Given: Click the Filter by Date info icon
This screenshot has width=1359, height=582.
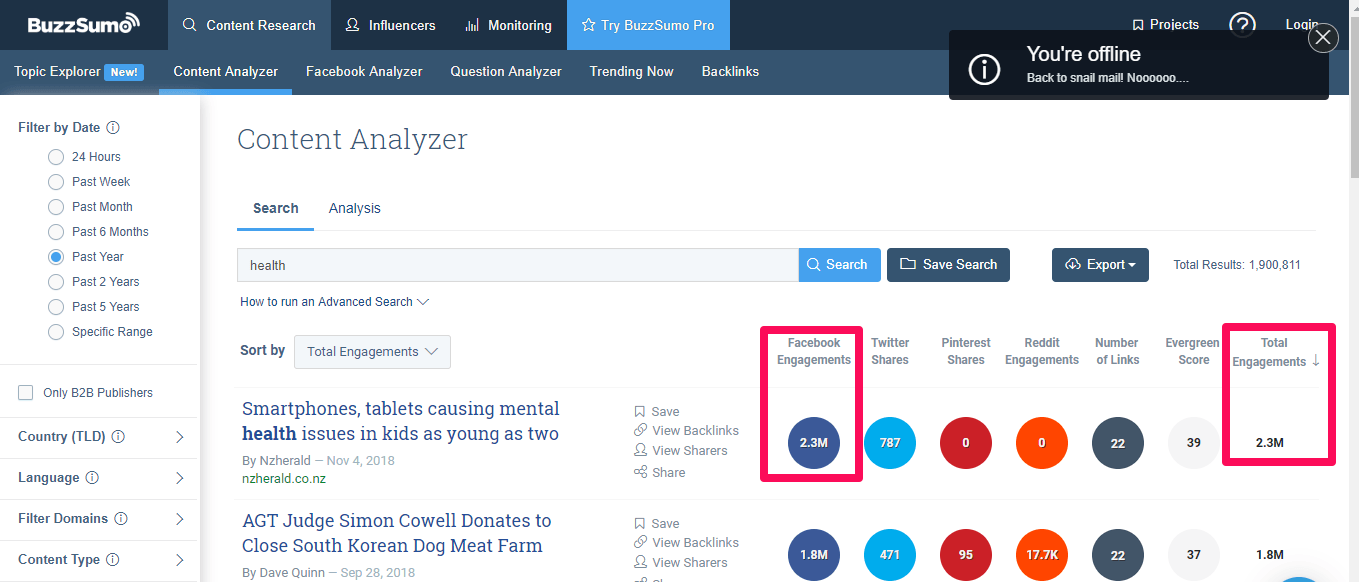Looking at the screenshot, I should click(113, 128).
